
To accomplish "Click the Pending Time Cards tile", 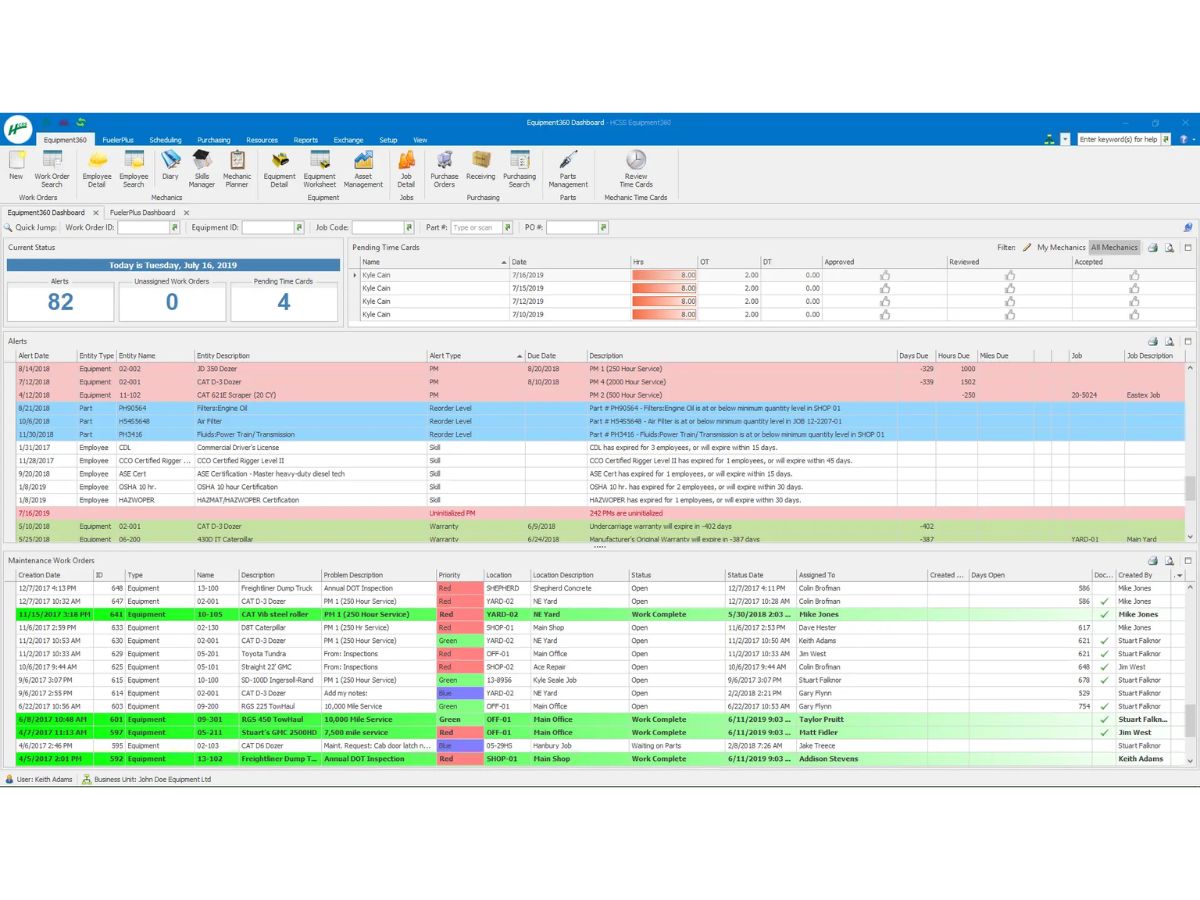I will click(284, 298).
